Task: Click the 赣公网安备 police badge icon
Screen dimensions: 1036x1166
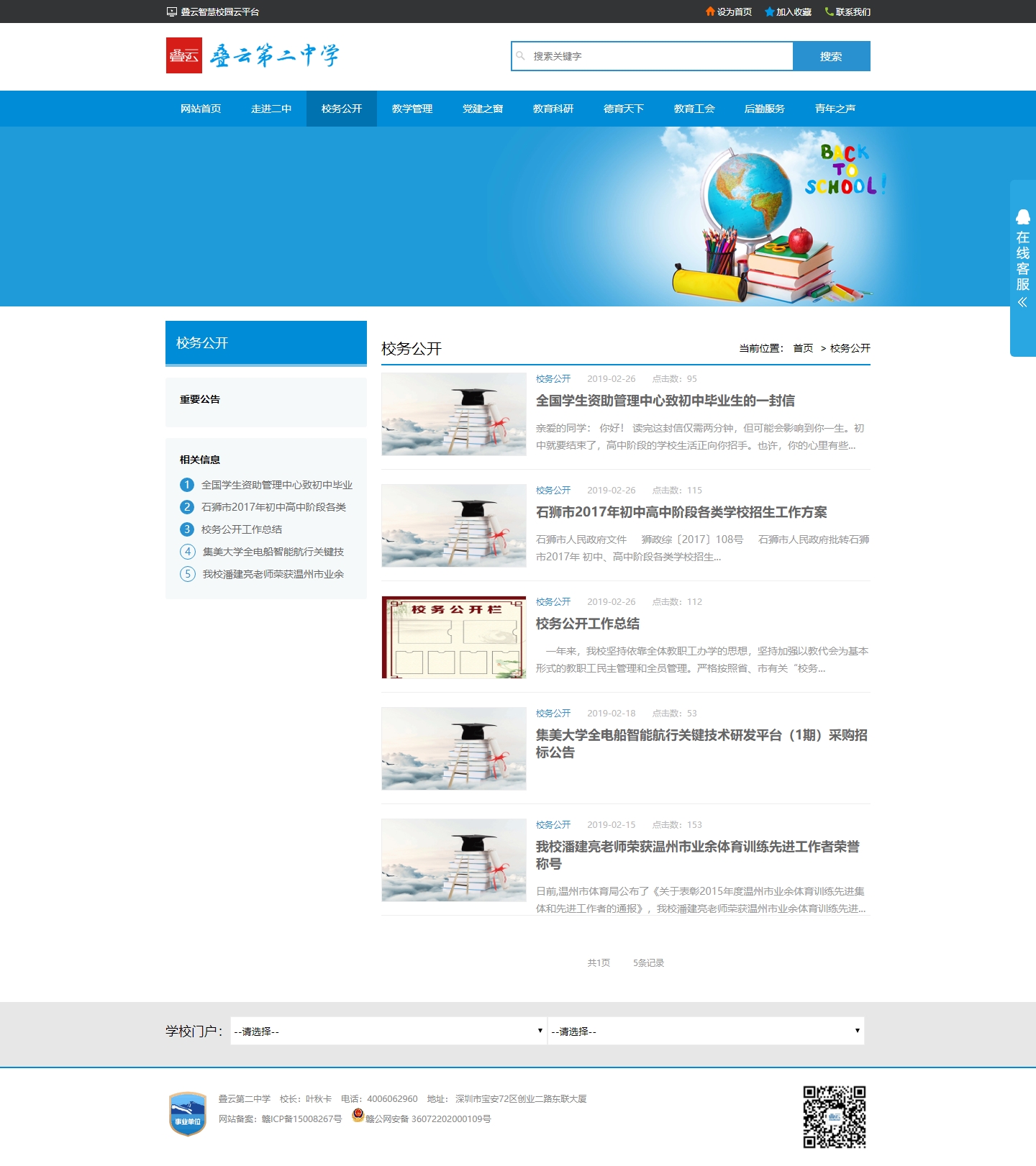Action: [x=358, y=1115]
